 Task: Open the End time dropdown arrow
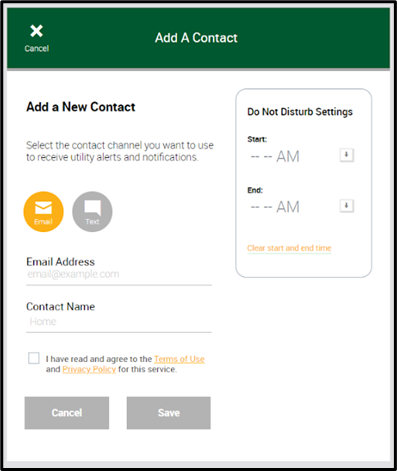(x=347, y=206)
